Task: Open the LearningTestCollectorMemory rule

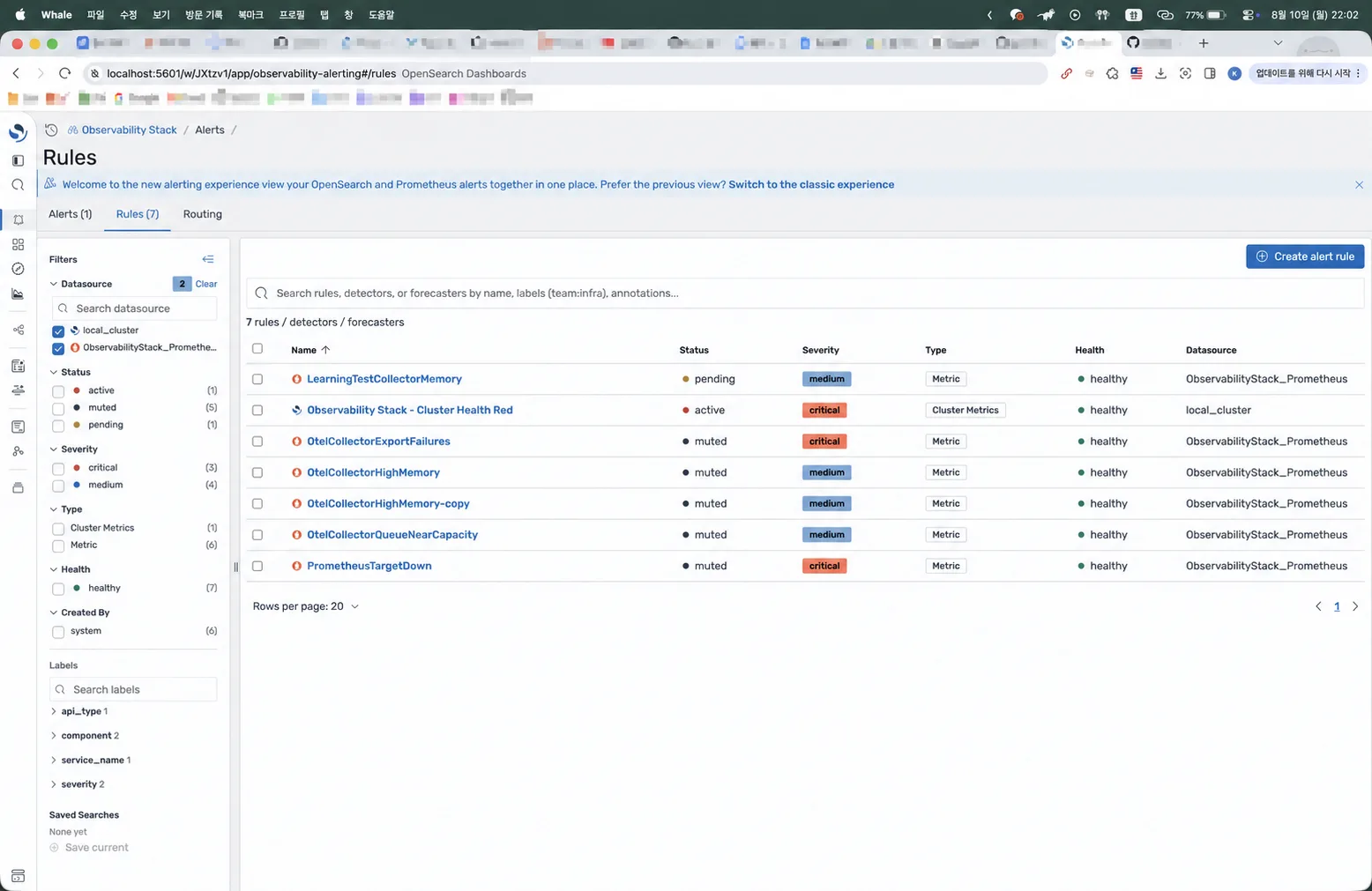Action: 384,379
